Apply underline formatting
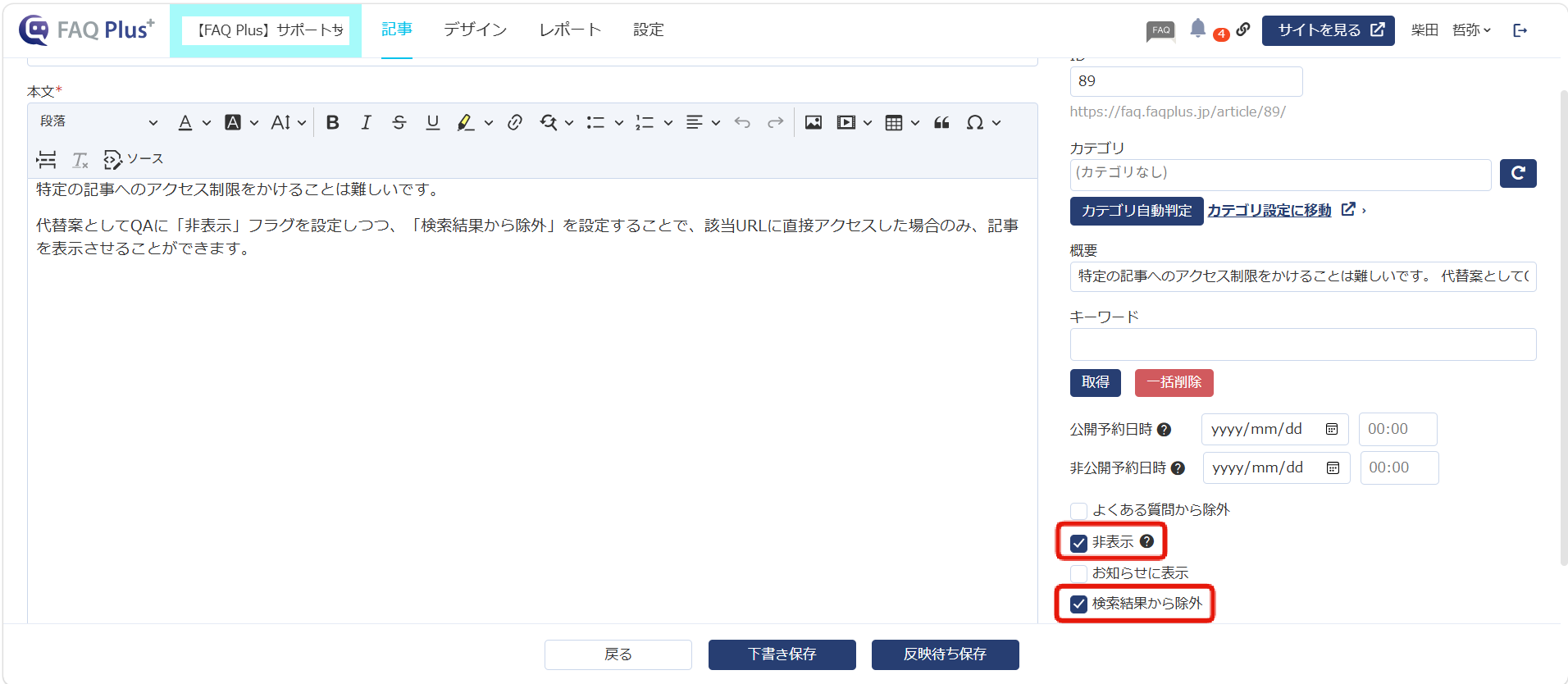This screenshot has height=684, width=1568. (x=433, y=123)
